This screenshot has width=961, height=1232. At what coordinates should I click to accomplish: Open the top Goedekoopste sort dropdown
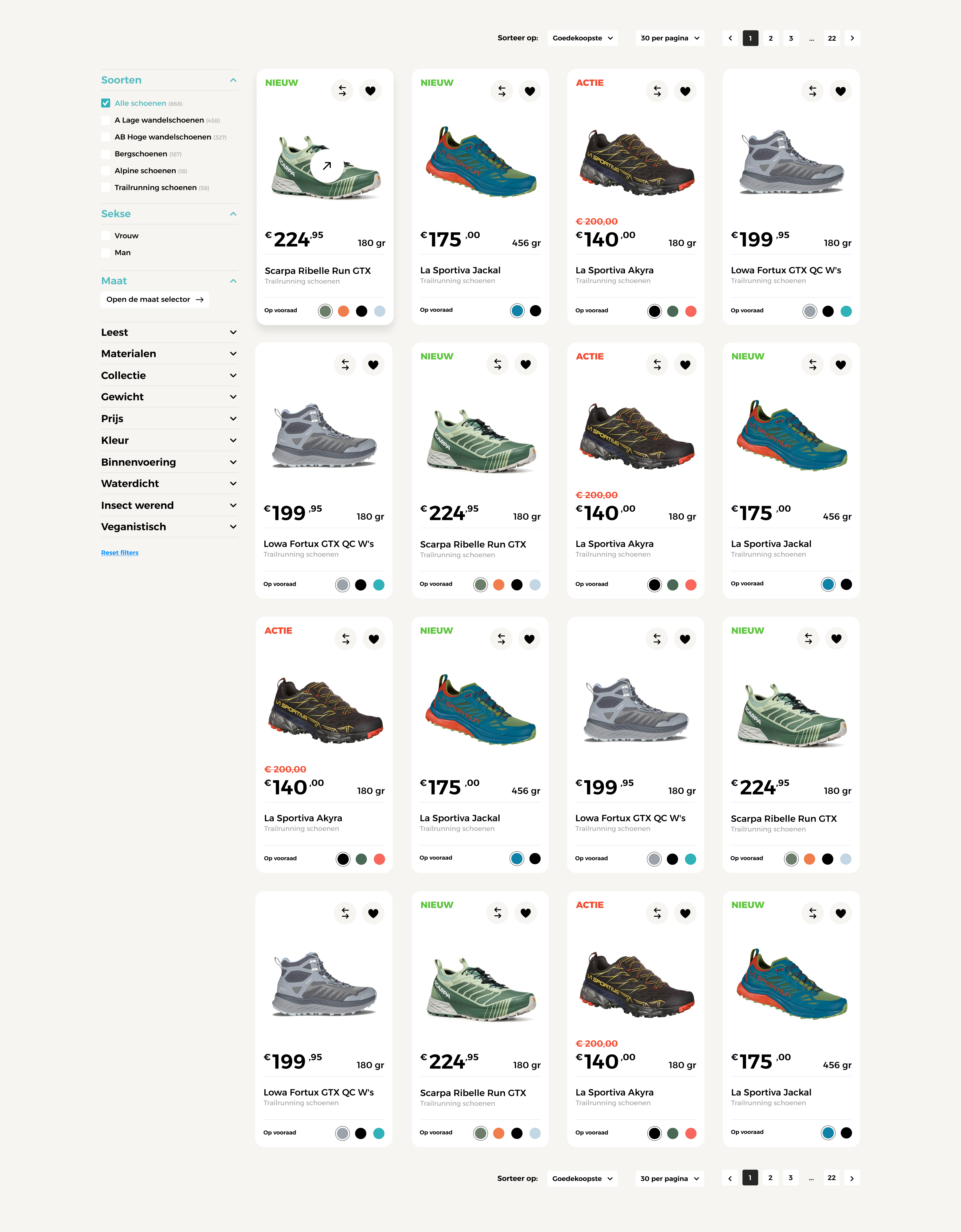[x=582, y=38]
